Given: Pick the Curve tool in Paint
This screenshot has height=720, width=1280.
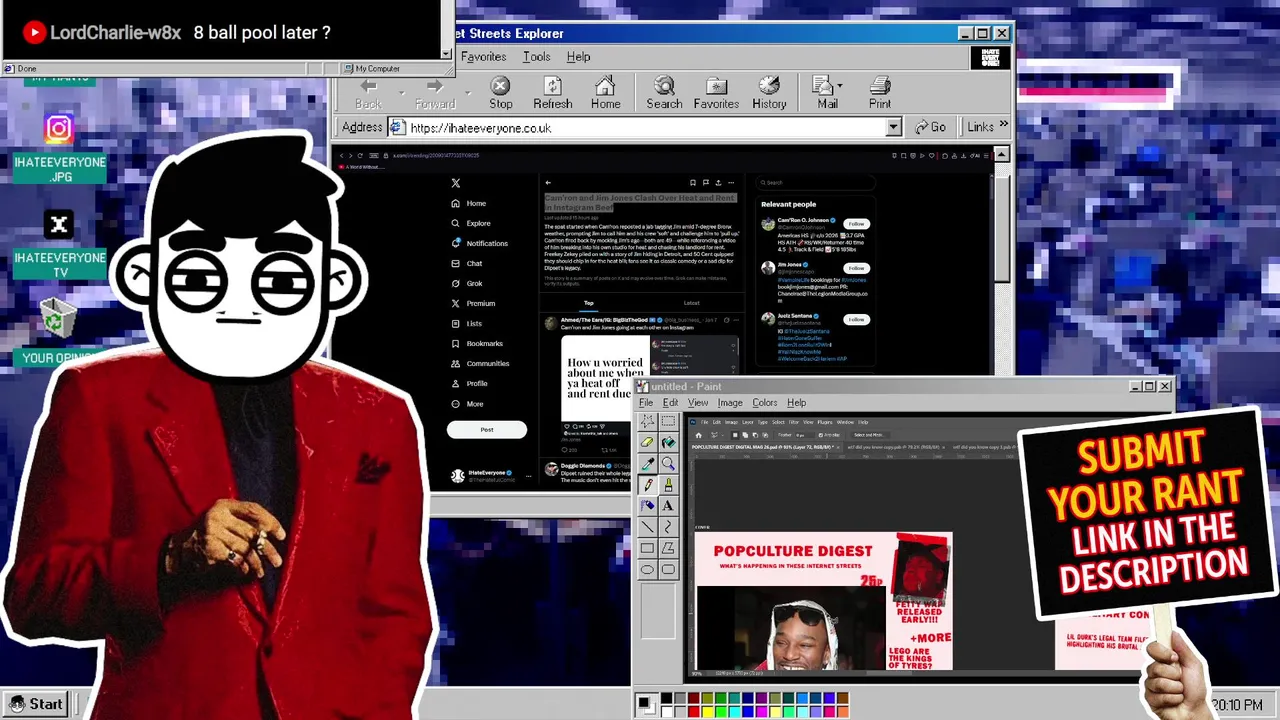Looking at the screenshot, I should (x=668, y=526).
